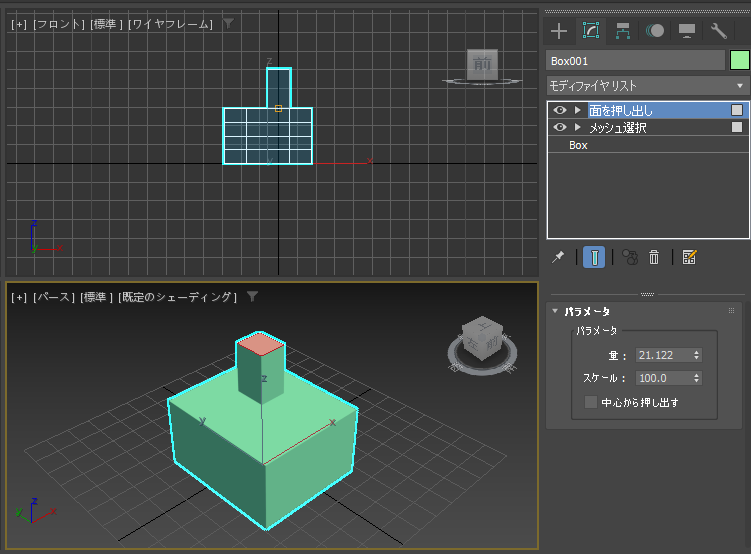
Task: Open the Create command panel tab
Action: [x=559, y=31]
